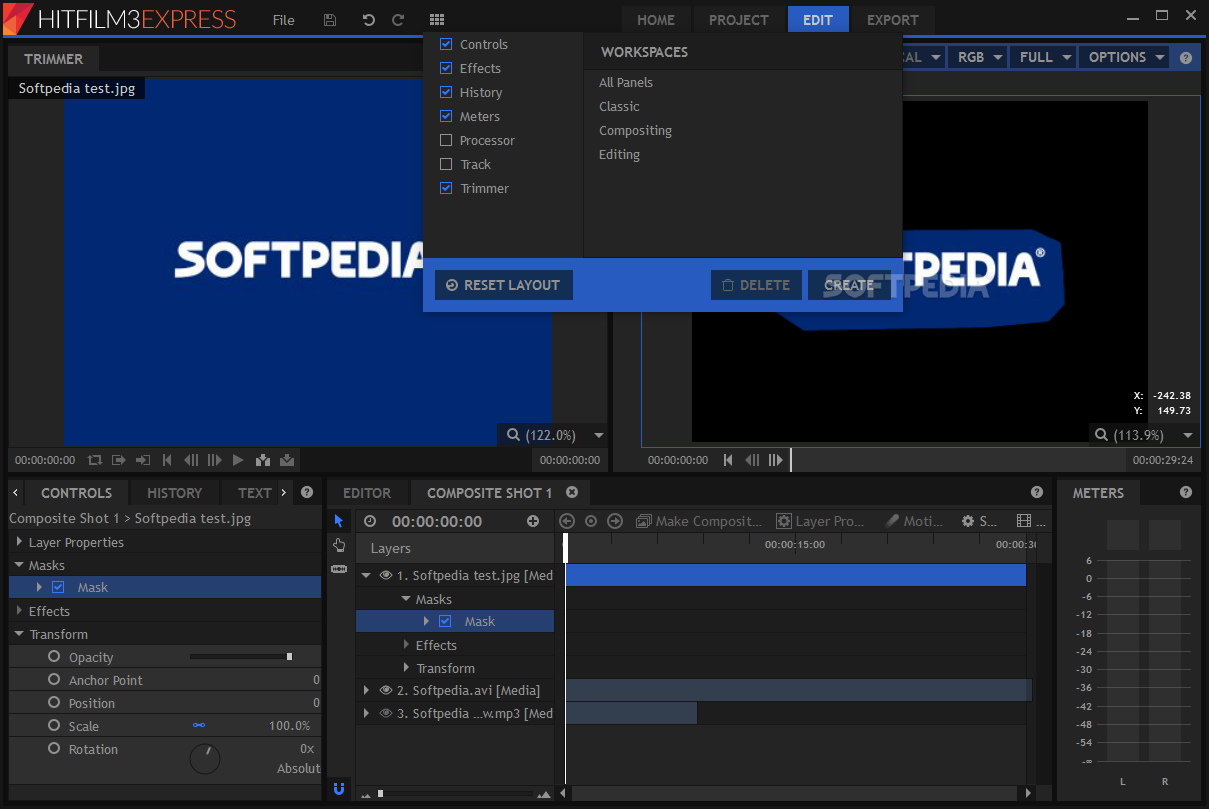The width and height of the screenshot is (1209, 809).
Task: Step forward one frame in Viewer
Action: point(775,460)
